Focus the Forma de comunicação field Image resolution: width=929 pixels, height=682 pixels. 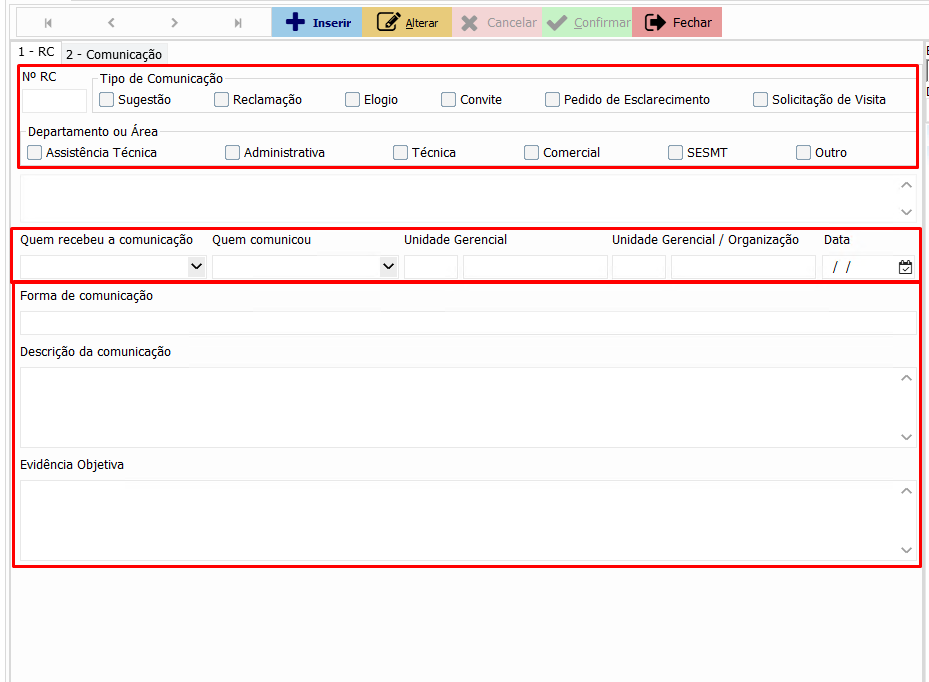point(467,322)
